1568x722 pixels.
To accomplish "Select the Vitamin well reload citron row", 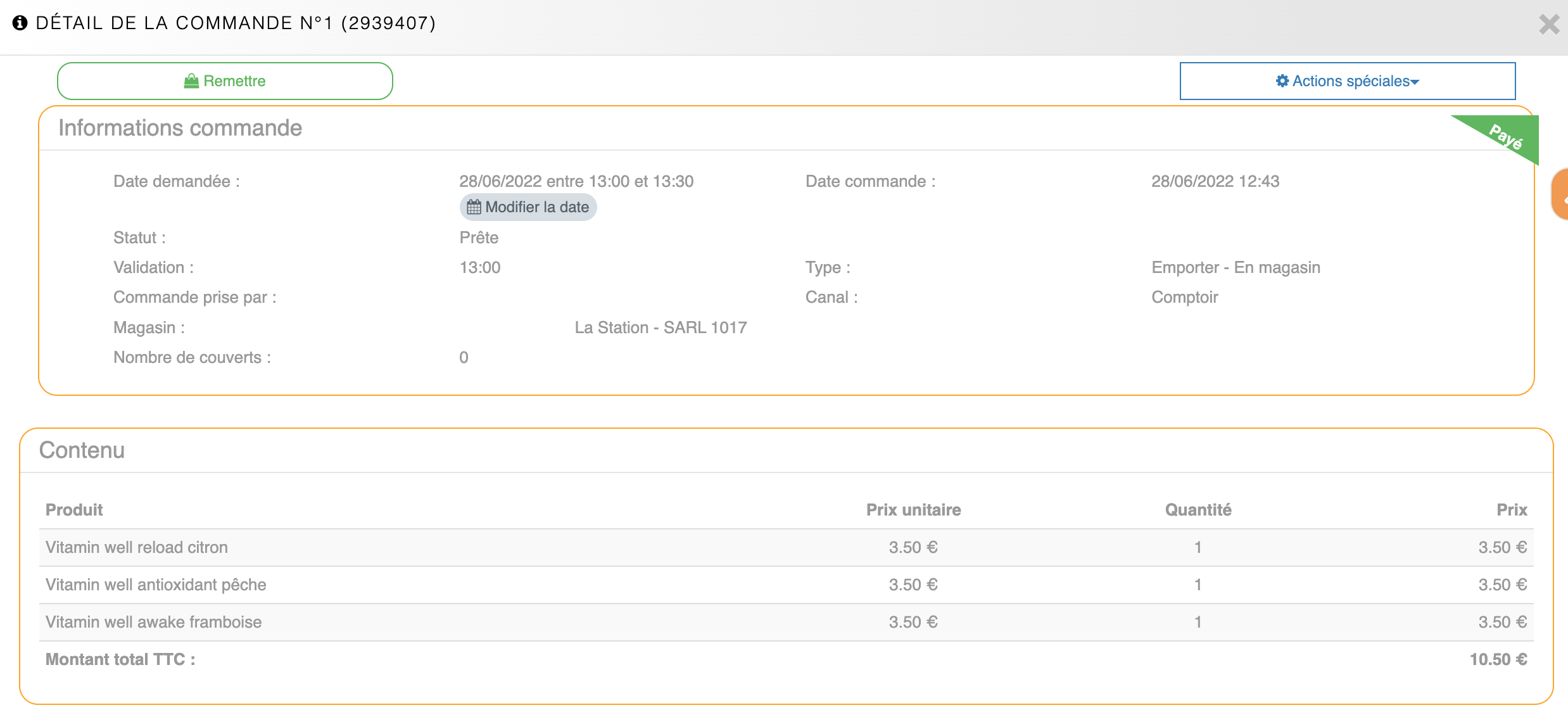I will [x=785, y=547].
